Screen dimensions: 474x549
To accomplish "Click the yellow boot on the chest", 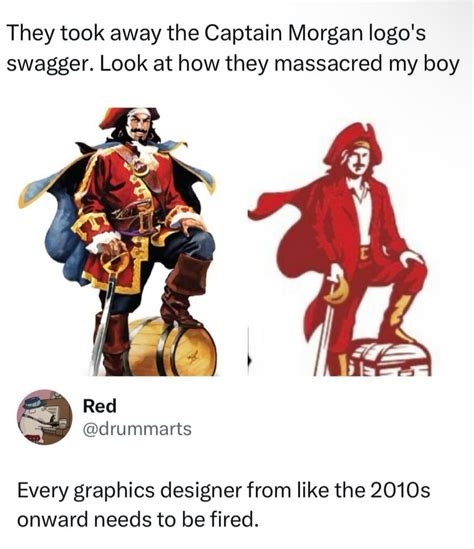I will [401, 317].
